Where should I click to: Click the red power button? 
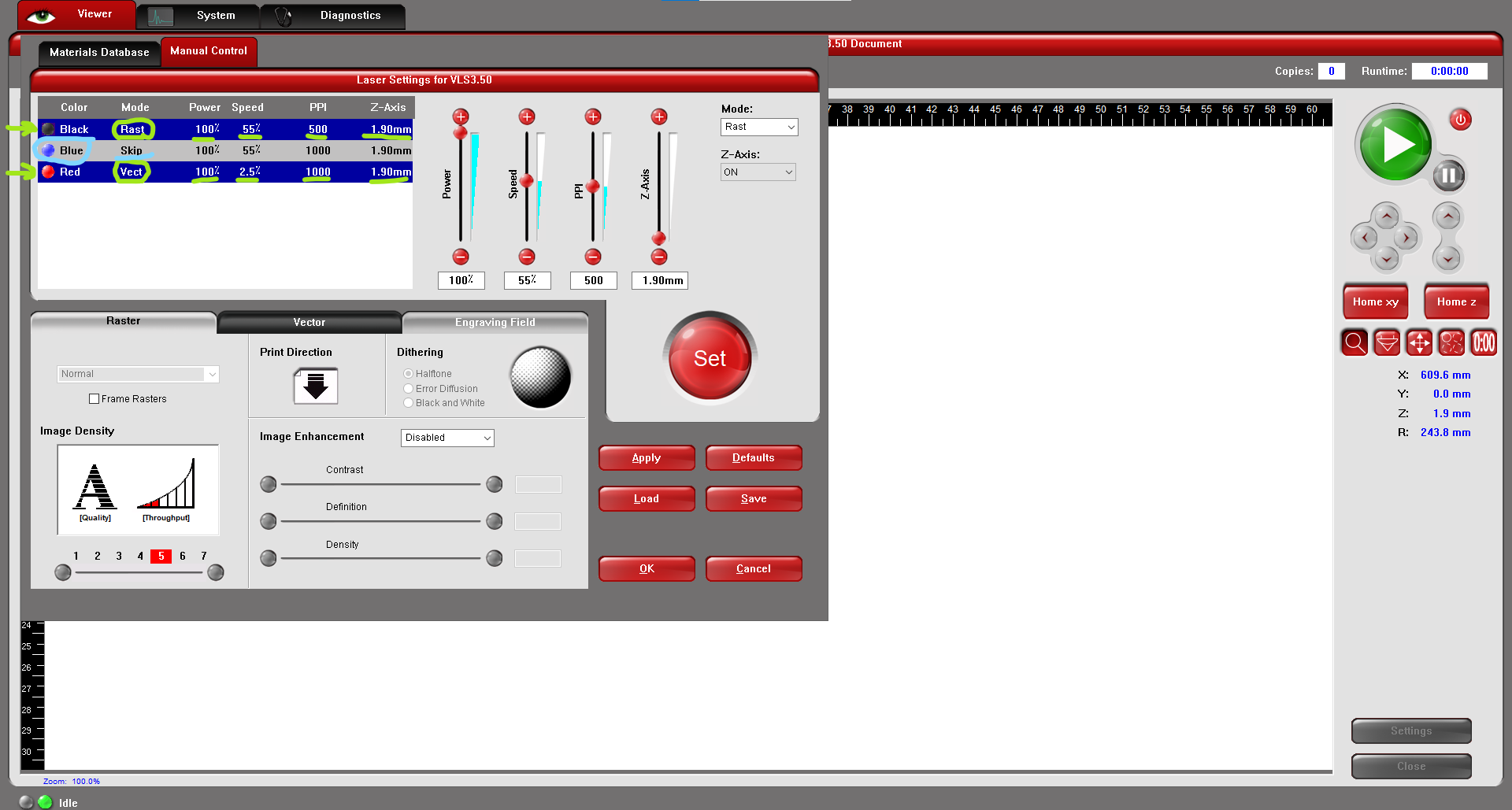pyautogui.click(x=1461, y=120)
